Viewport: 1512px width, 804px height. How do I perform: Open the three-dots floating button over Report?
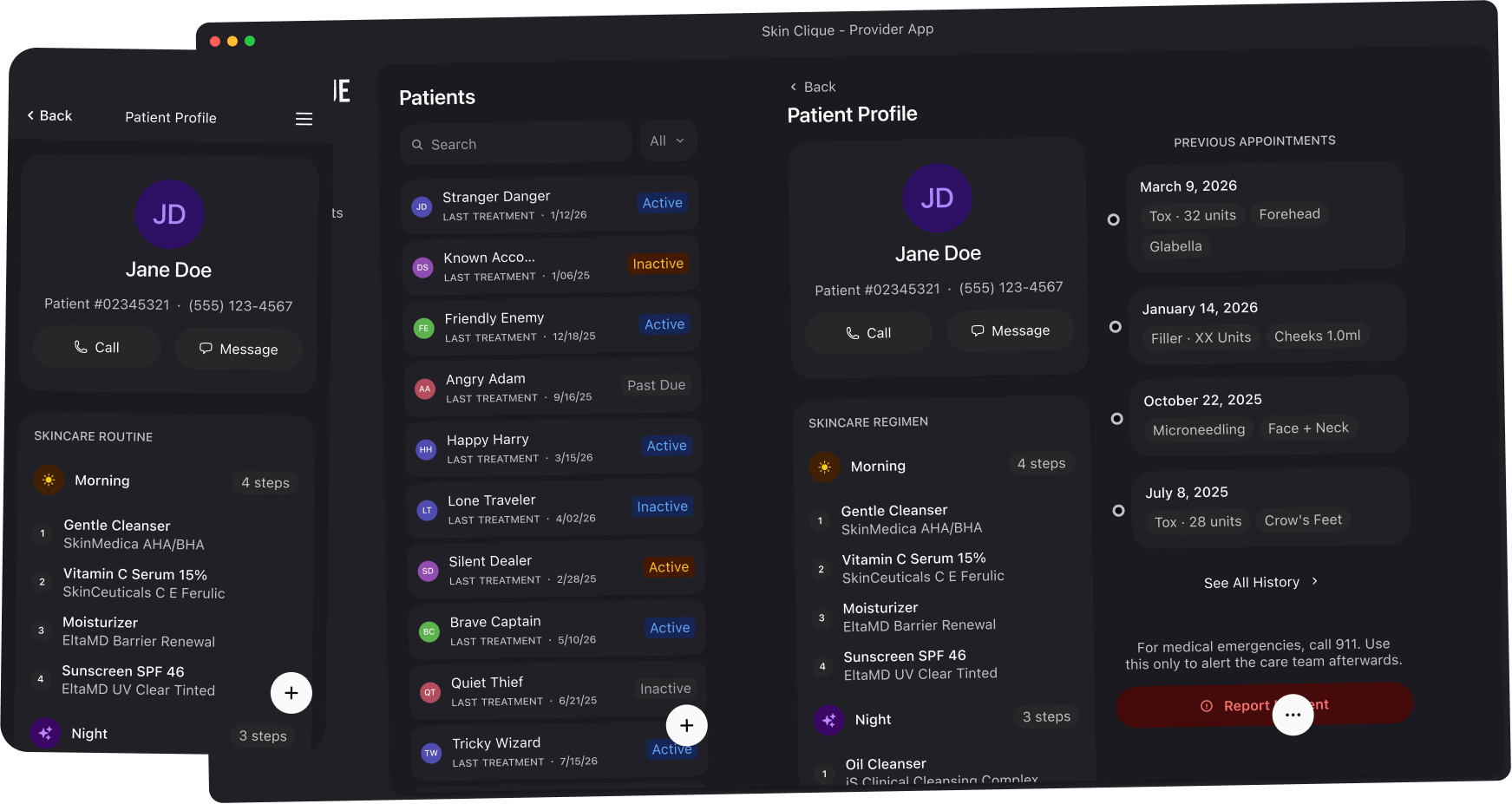(x=1293, y=715)
